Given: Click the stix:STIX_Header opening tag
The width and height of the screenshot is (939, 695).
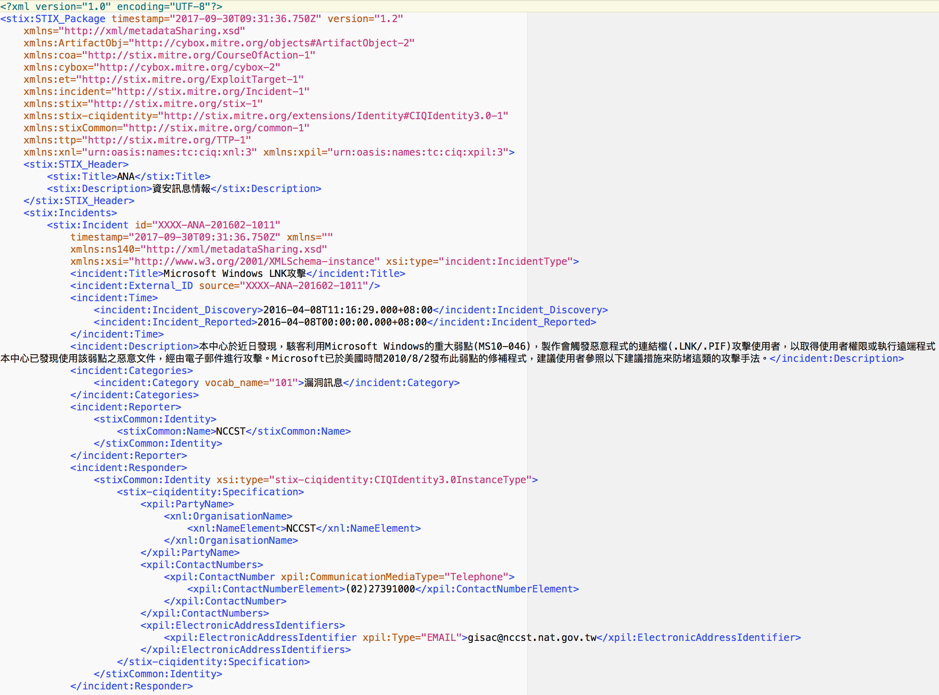Looking at the screenshot, I should [x=76, y=164].
